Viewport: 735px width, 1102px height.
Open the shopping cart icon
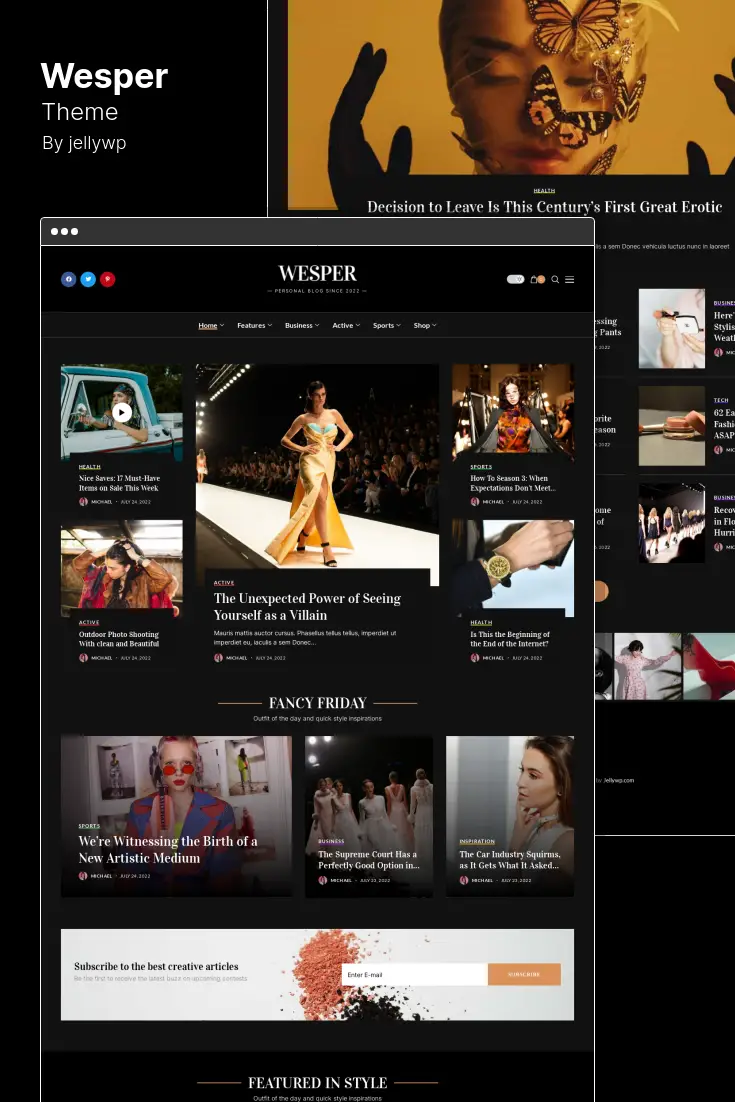tap(538, 279)
